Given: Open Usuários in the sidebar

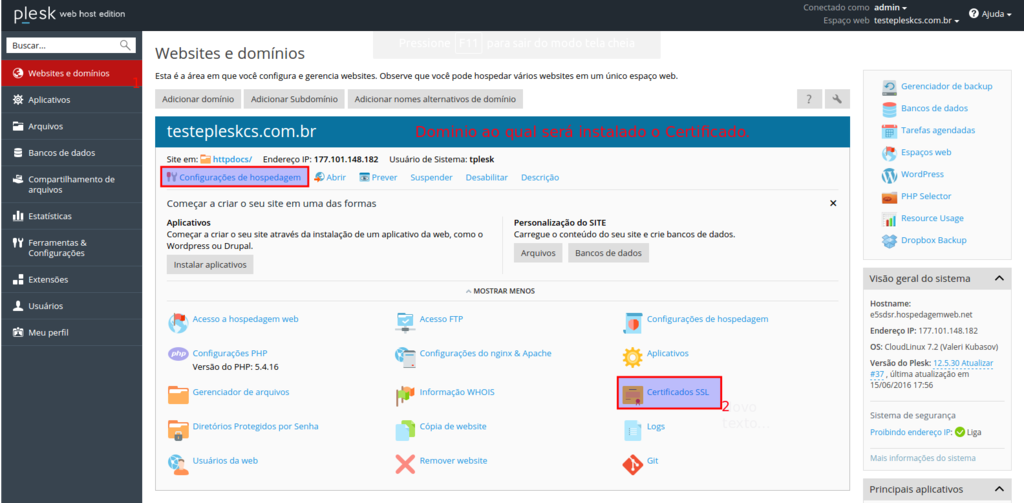Looking at the screenshot, I should pos(71,306).
